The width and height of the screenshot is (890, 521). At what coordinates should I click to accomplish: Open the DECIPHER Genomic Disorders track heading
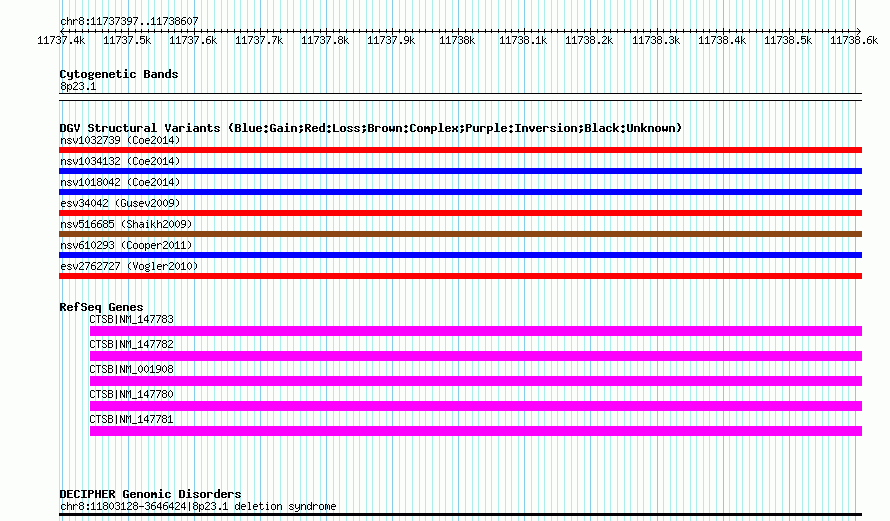click(150, 494)
